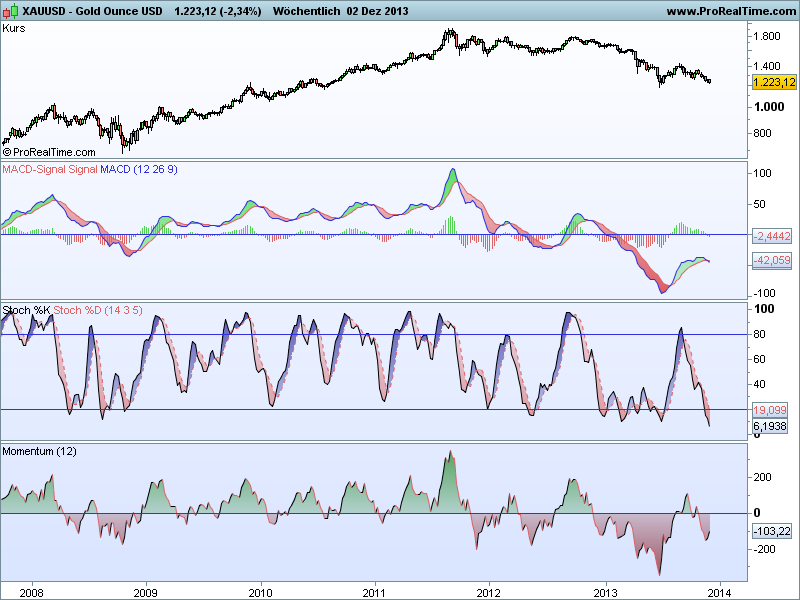Click the 1.000 price axis label

[x=769, y=107]
